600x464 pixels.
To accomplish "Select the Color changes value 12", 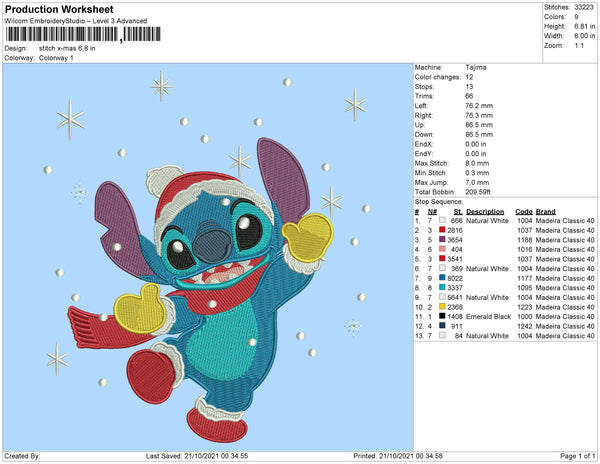I will pos(470,77).
